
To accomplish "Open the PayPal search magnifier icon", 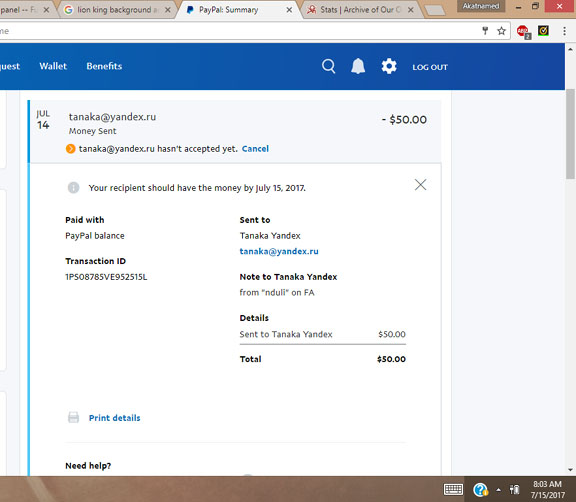I will click(x=328, y=66).
